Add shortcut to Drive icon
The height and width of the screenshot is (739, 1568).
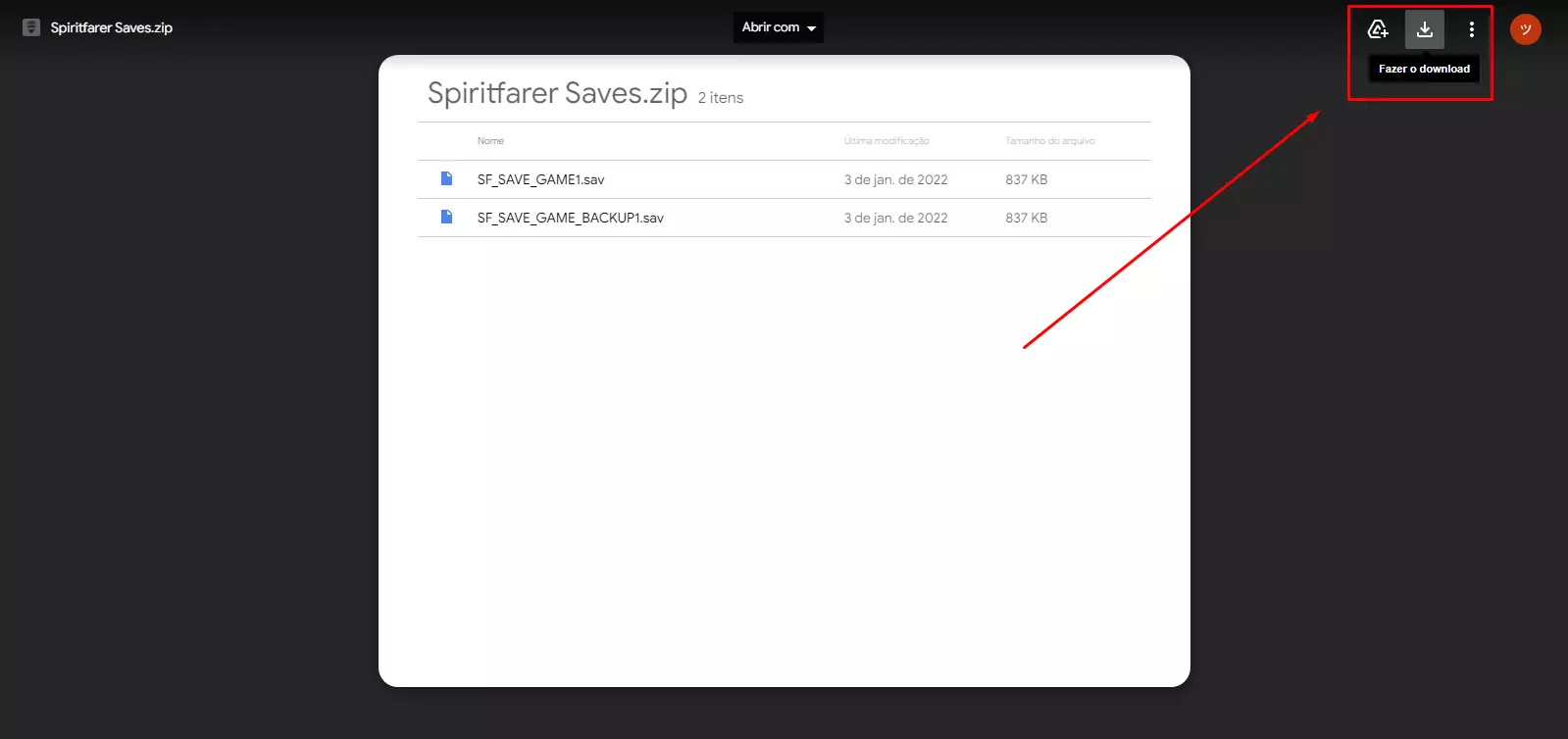(x=1378, y=29)
